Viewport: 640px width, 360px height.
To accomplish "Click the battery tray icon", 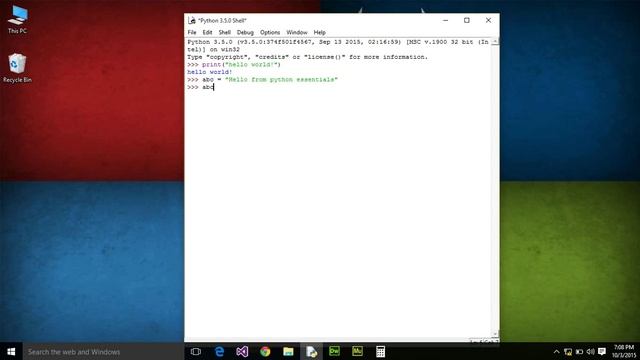I will coord(579,351).
